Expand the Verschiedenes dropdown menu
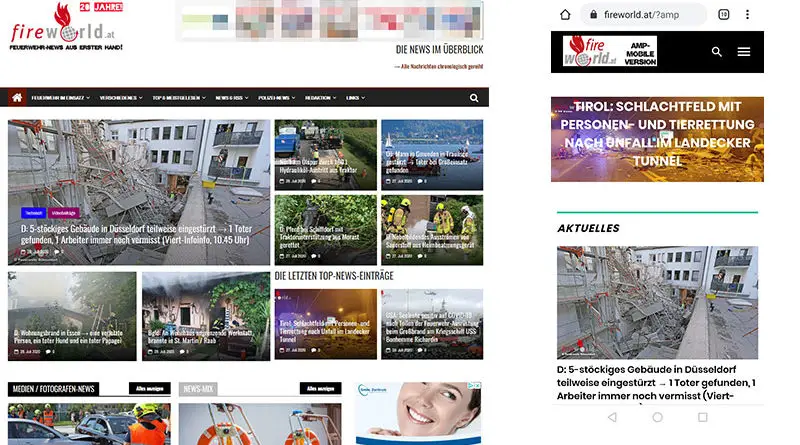Screen dimensions: 800x445 [121, 98]
